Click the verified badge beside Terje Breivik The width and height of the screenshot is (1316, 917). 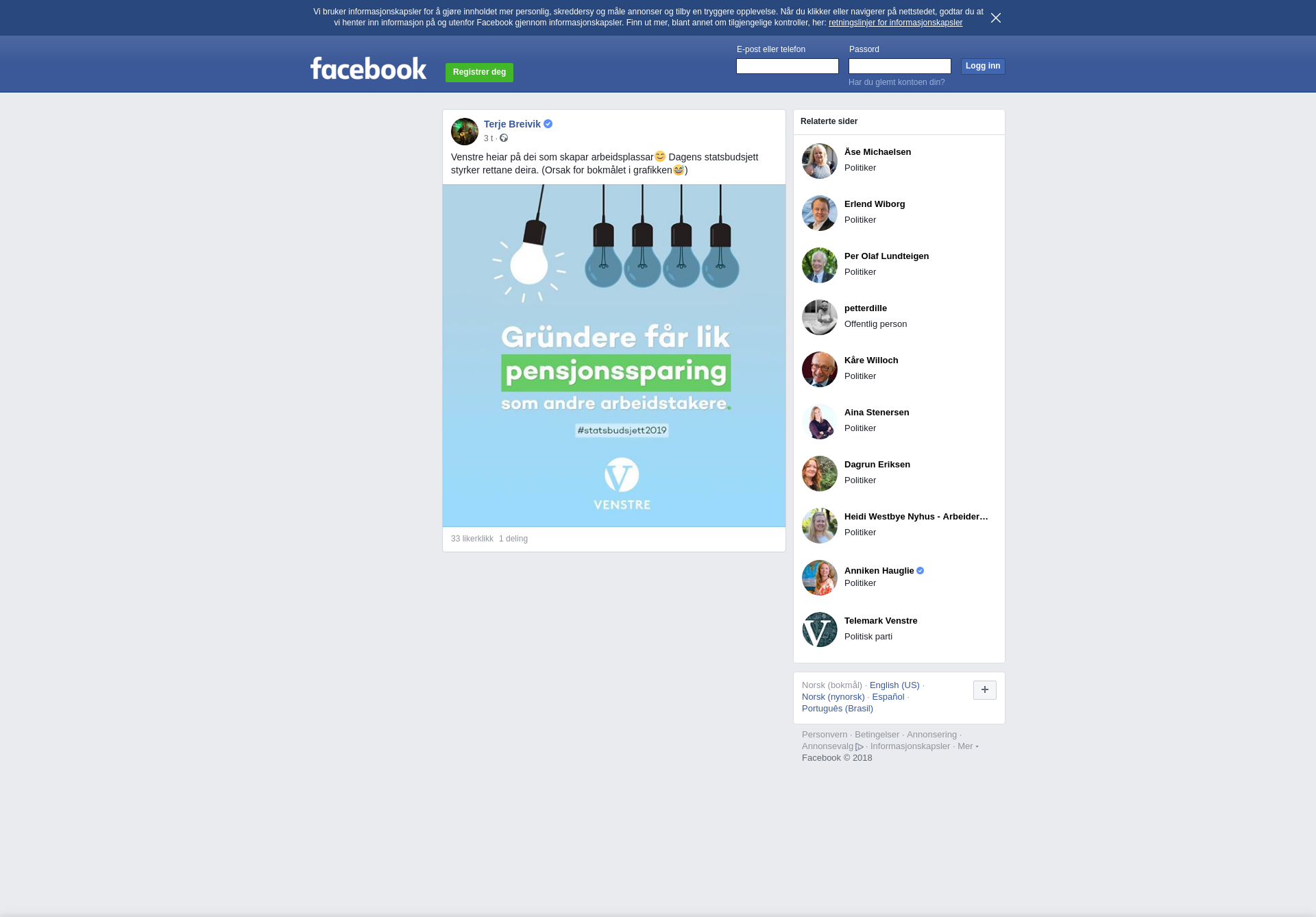[548, 124]
